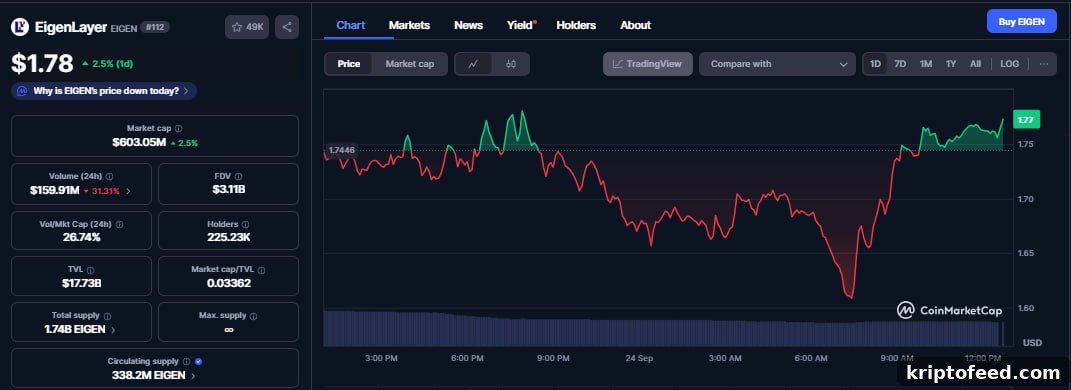Open the Yield tab
Screen dimensions: 1071x390
point(521,25)
